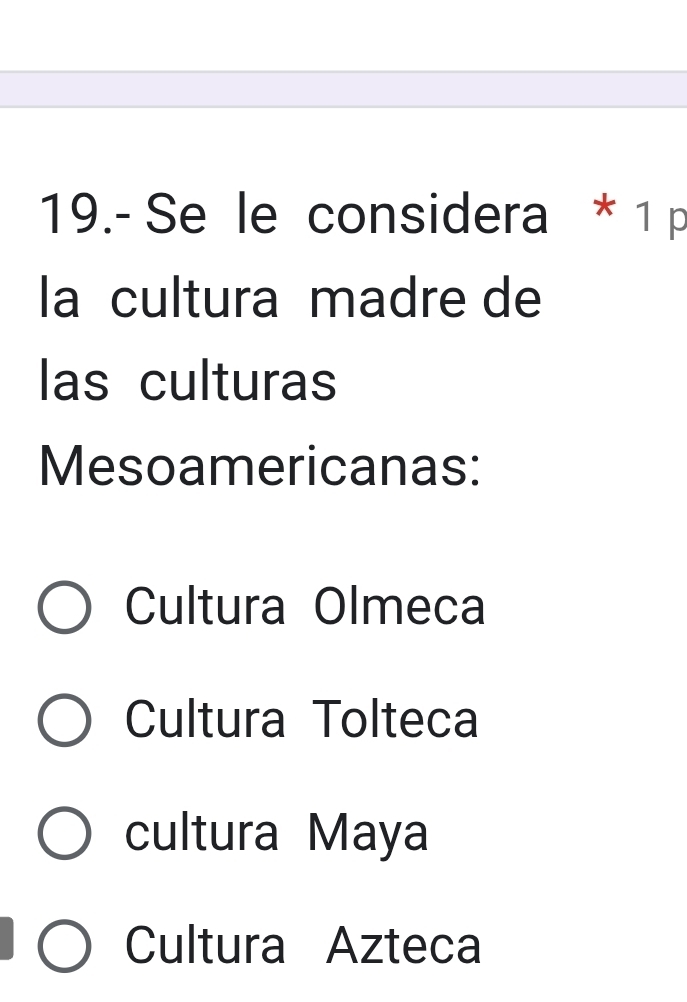
Task: Click the blank white area above the lavender band
Action: 343,35
